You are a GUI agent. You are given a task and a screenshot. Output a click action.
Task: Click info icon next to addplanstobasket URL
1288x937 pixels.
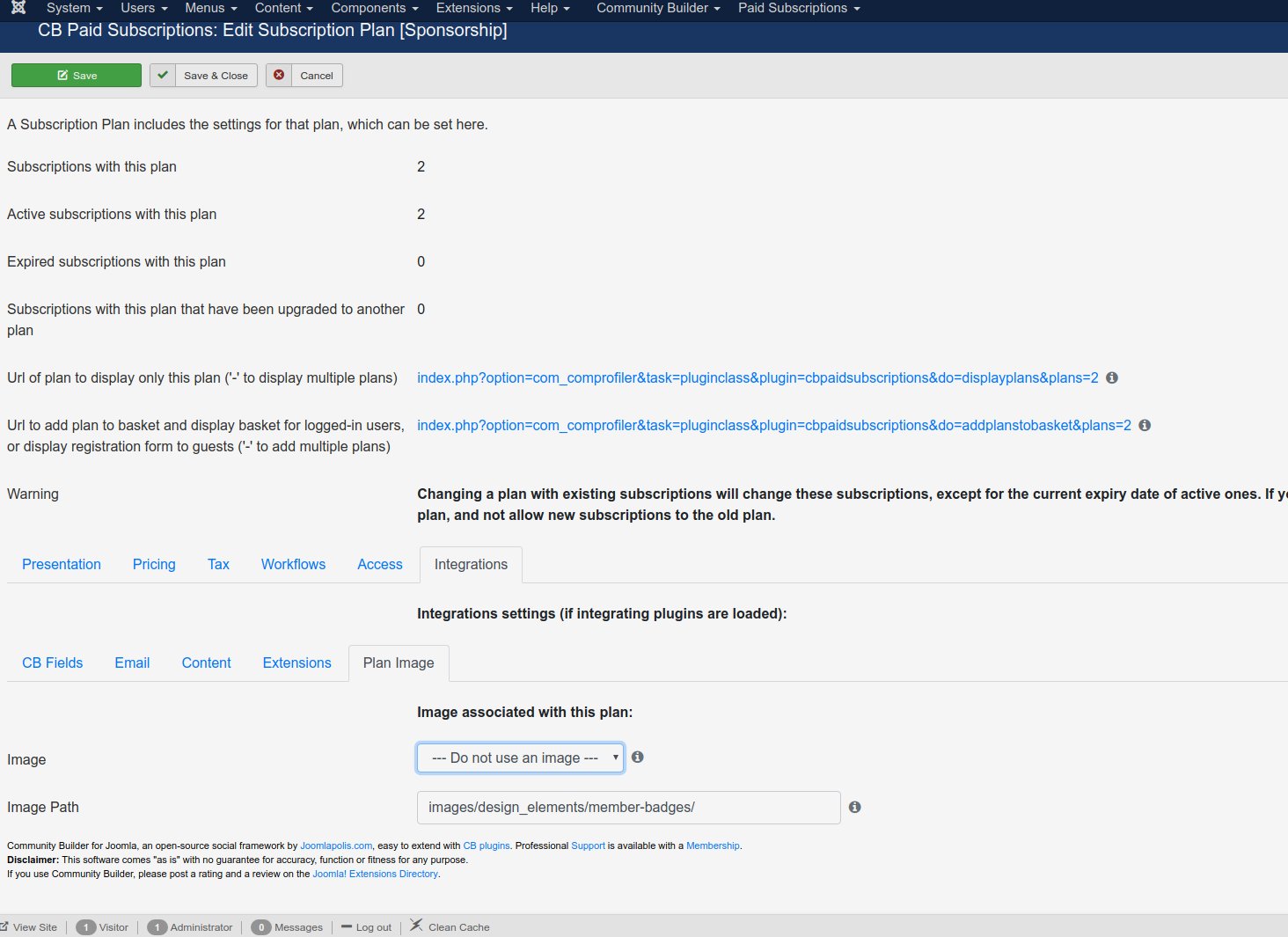tap(1145, 425)
